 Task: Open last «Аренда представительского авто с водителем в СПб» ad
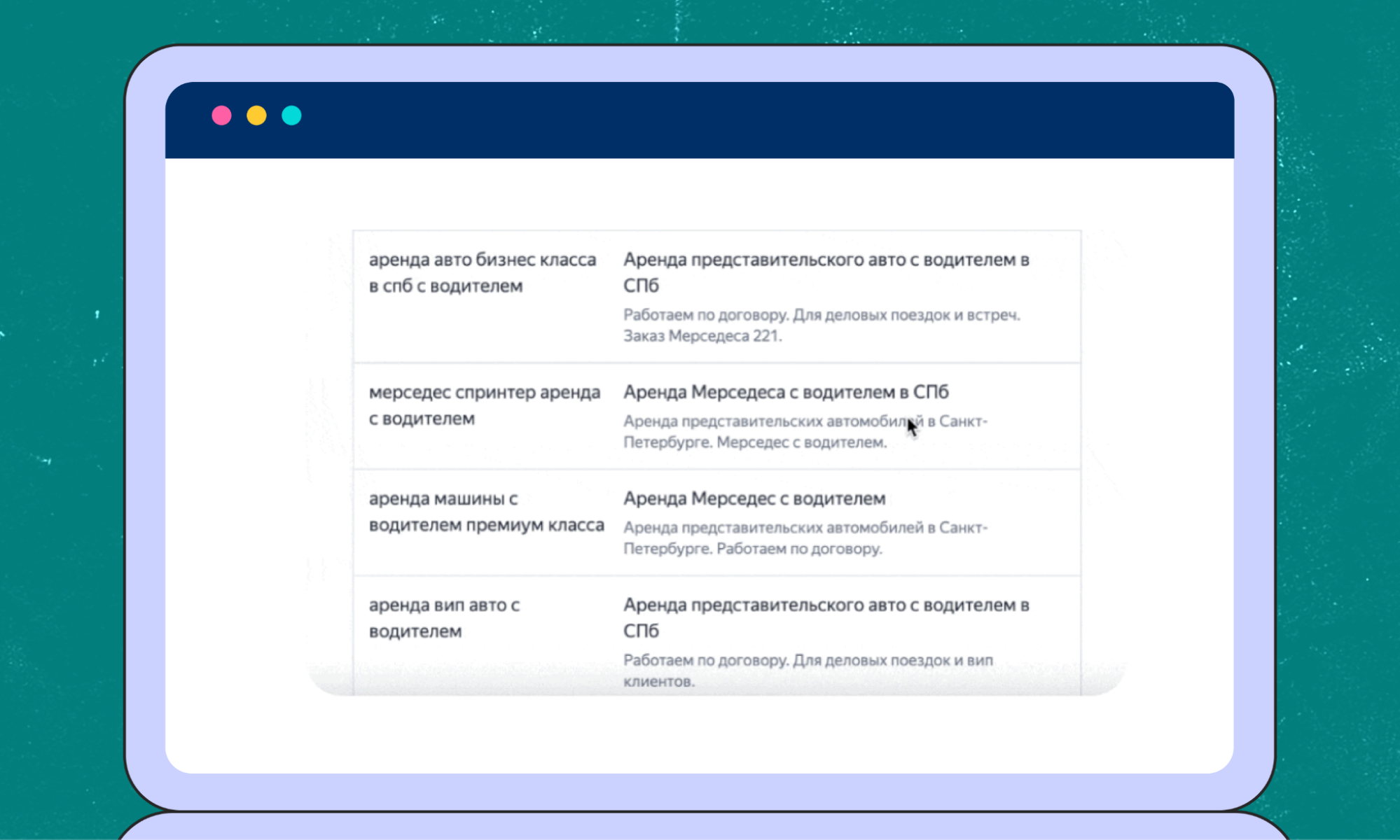(x=827, y=617)
